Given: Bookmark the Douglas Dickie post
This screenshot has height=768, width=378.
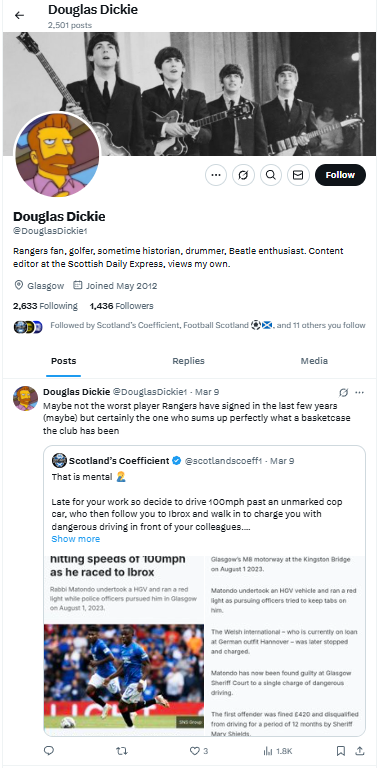Looking at the screenshot, I should [341, 750].
